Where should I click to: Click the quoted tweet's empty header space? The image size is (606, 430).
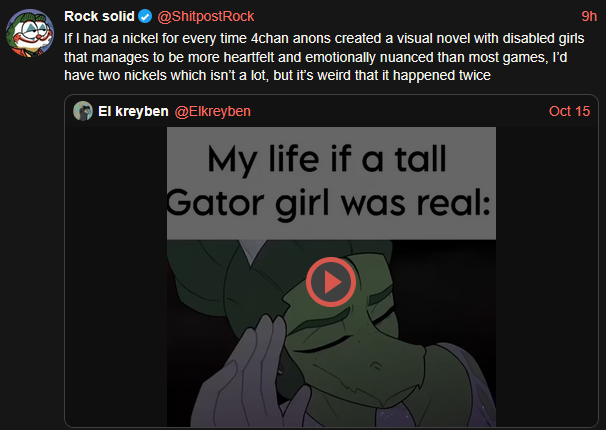tap(400, 110)
